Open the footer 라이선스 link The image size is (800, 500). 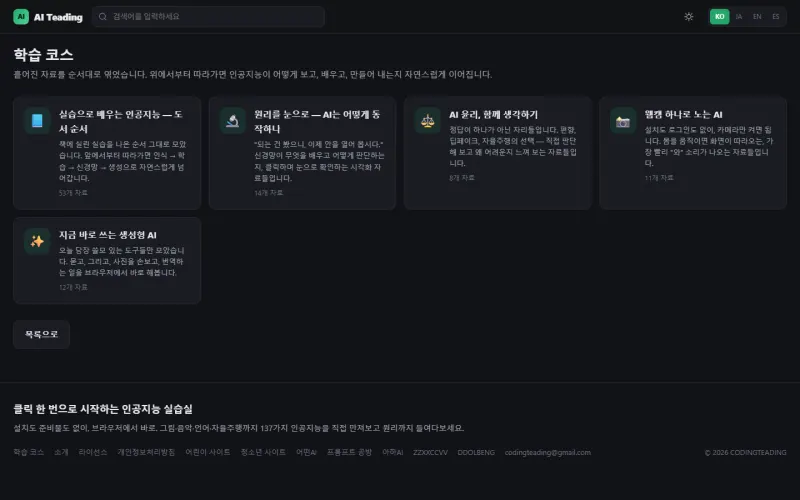93,452
